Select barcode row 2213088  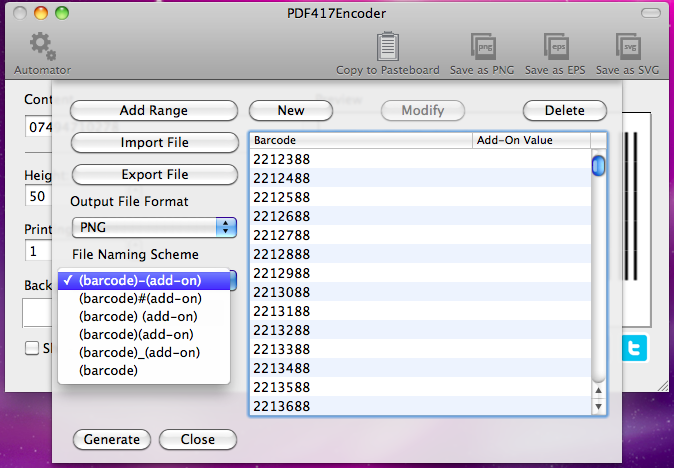point(420,292)
